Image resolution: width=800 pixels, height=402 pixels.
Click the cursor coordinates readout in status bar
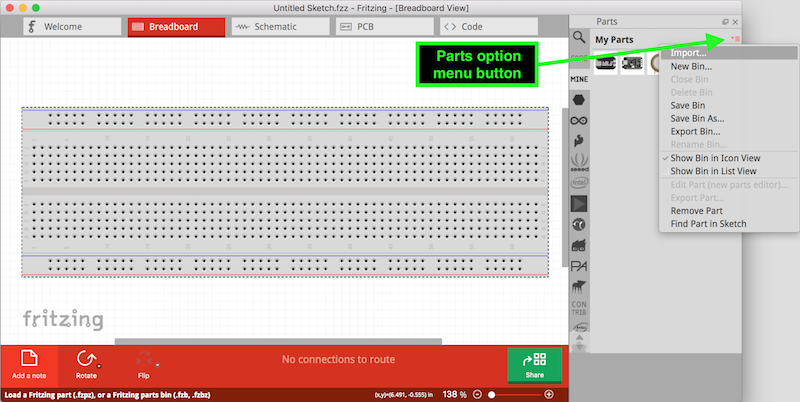coord(404,395)
